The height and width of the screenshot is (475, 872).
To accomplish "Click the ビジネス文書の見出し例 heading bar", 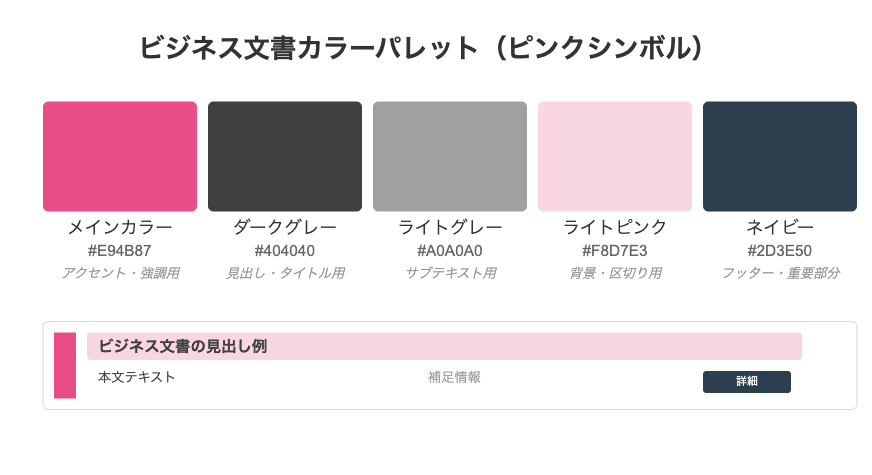I will (x=444, y=346).
